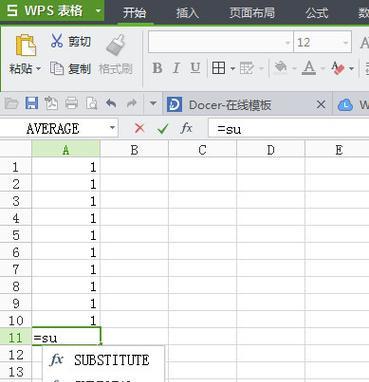Click cell A10 containing 1
Image resolution: width=369 pixels, height=382 pixels.
click(x=66, y=320)
